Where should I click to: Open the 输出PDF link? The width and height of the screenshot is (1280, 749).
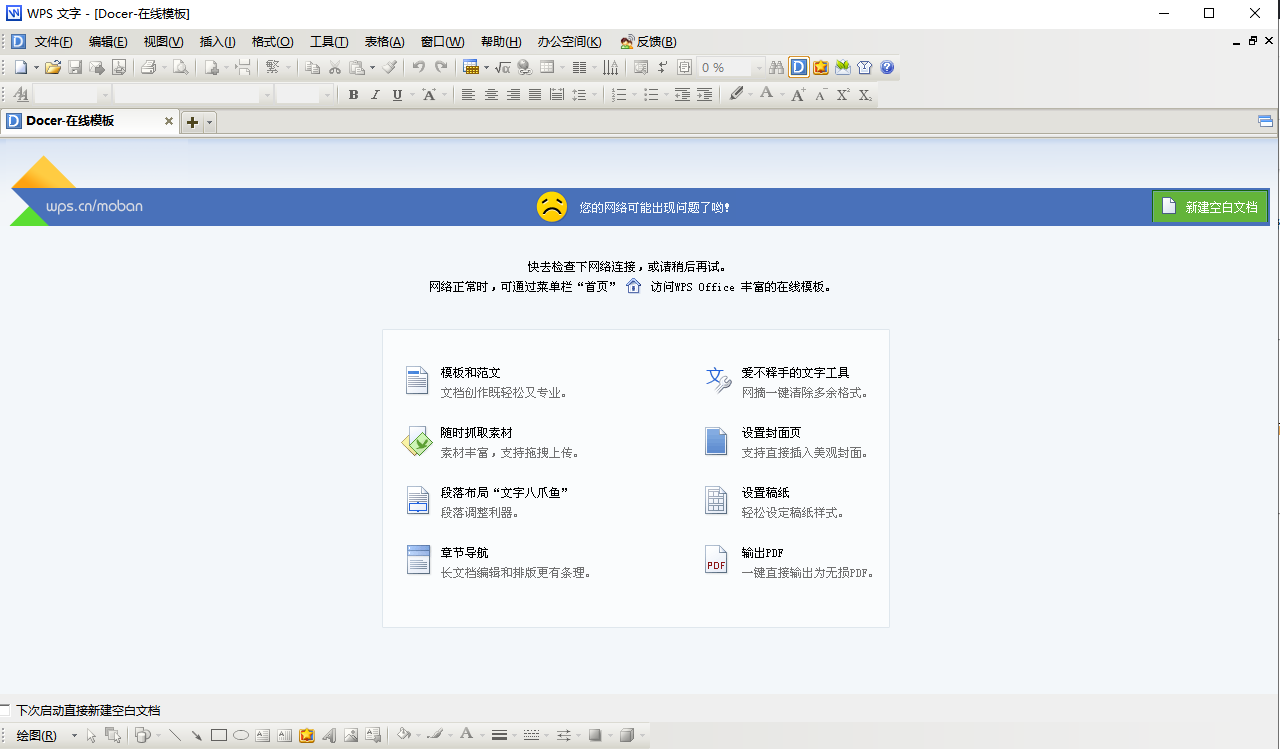point(762,552)
